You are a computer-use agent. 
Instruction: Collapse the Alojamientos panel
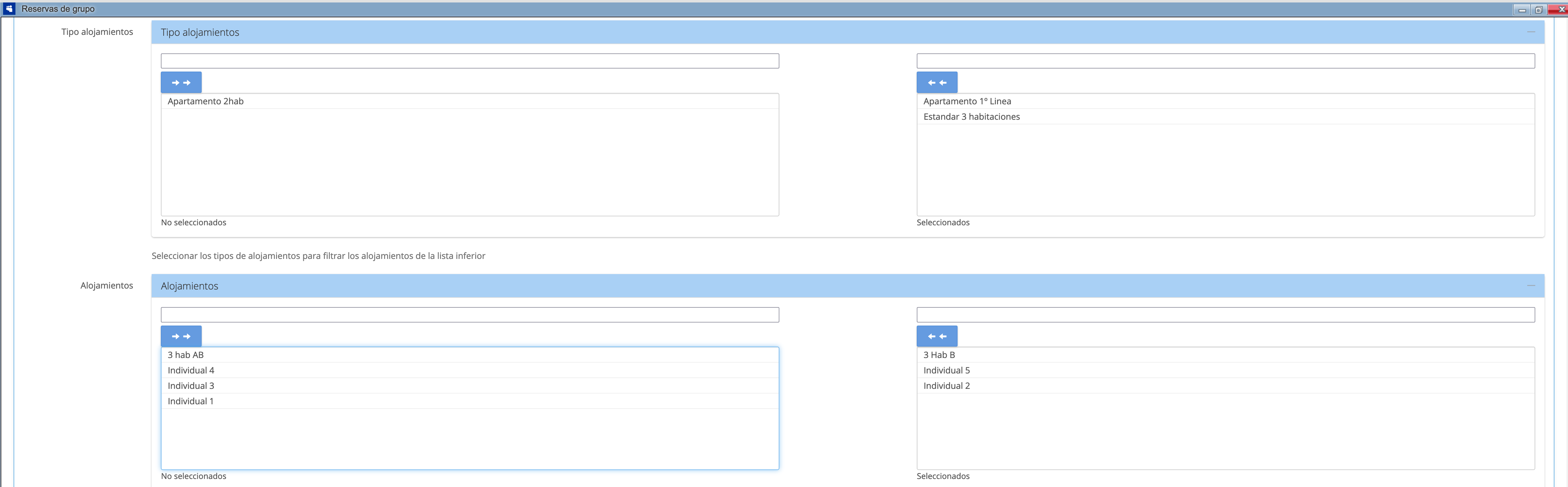point(1530,285)
